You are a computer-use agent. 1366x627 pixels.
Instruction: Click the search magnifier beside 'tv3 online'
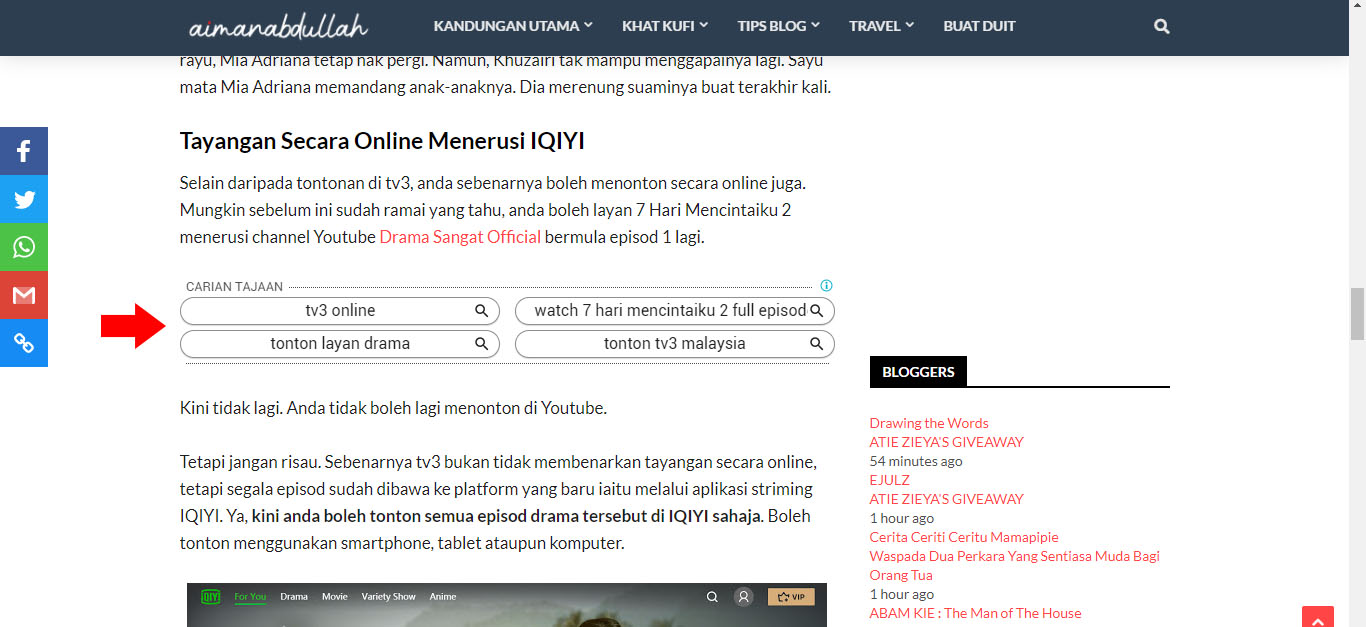[481, 311]
